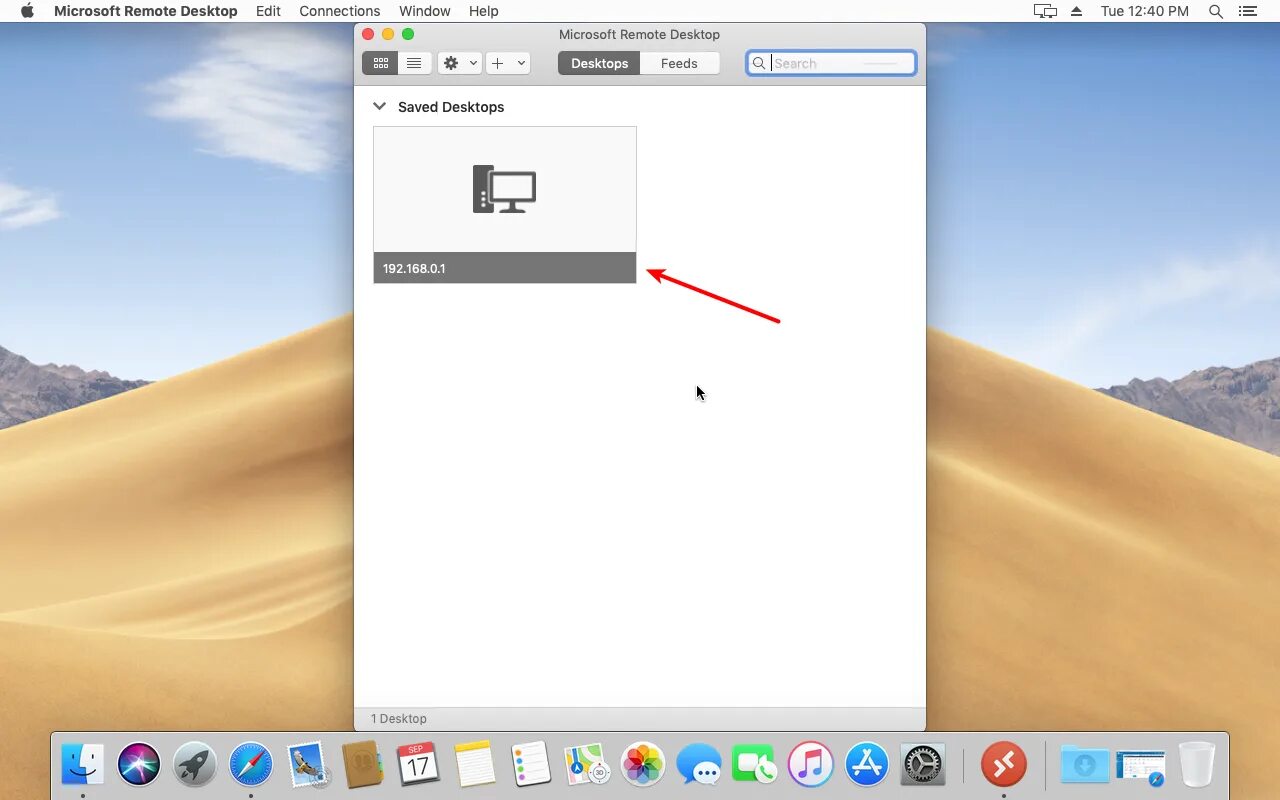1280x800 pixels.
Task: Open Notification Center icon
Action: click(x=1247, y=11)
